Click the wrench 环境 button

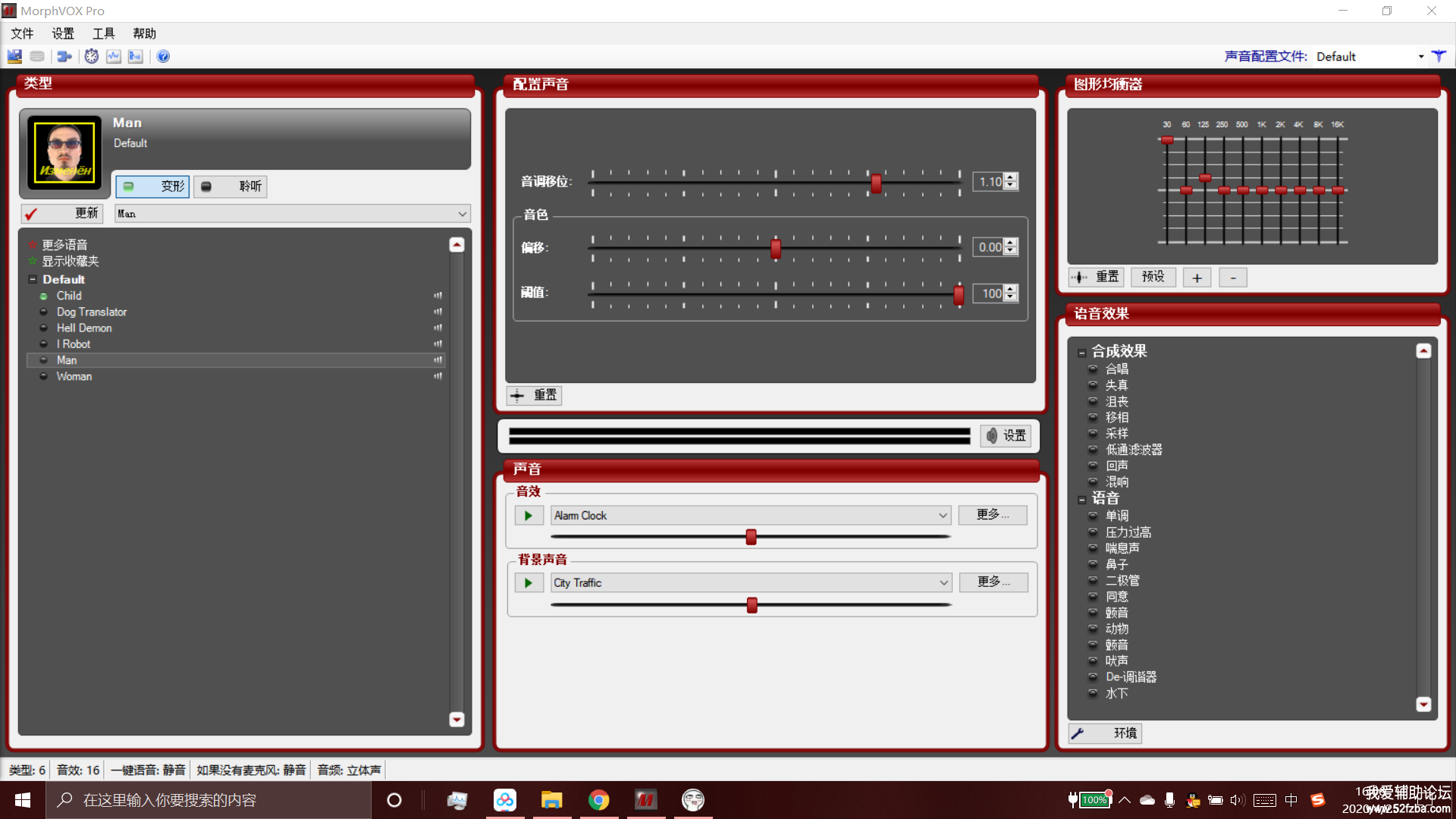(x=1105, y=733)
